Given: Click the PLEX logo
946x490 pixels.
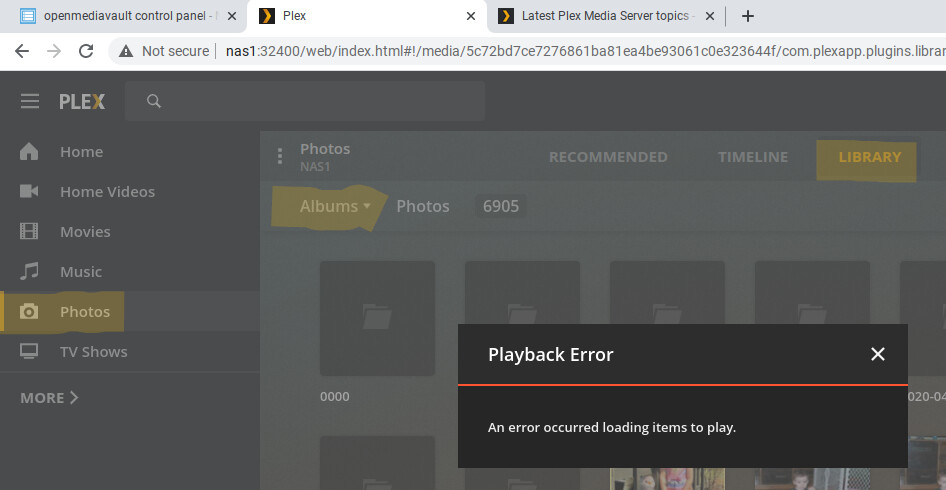Looking at the screenshot, I should (x=82, y=101).
